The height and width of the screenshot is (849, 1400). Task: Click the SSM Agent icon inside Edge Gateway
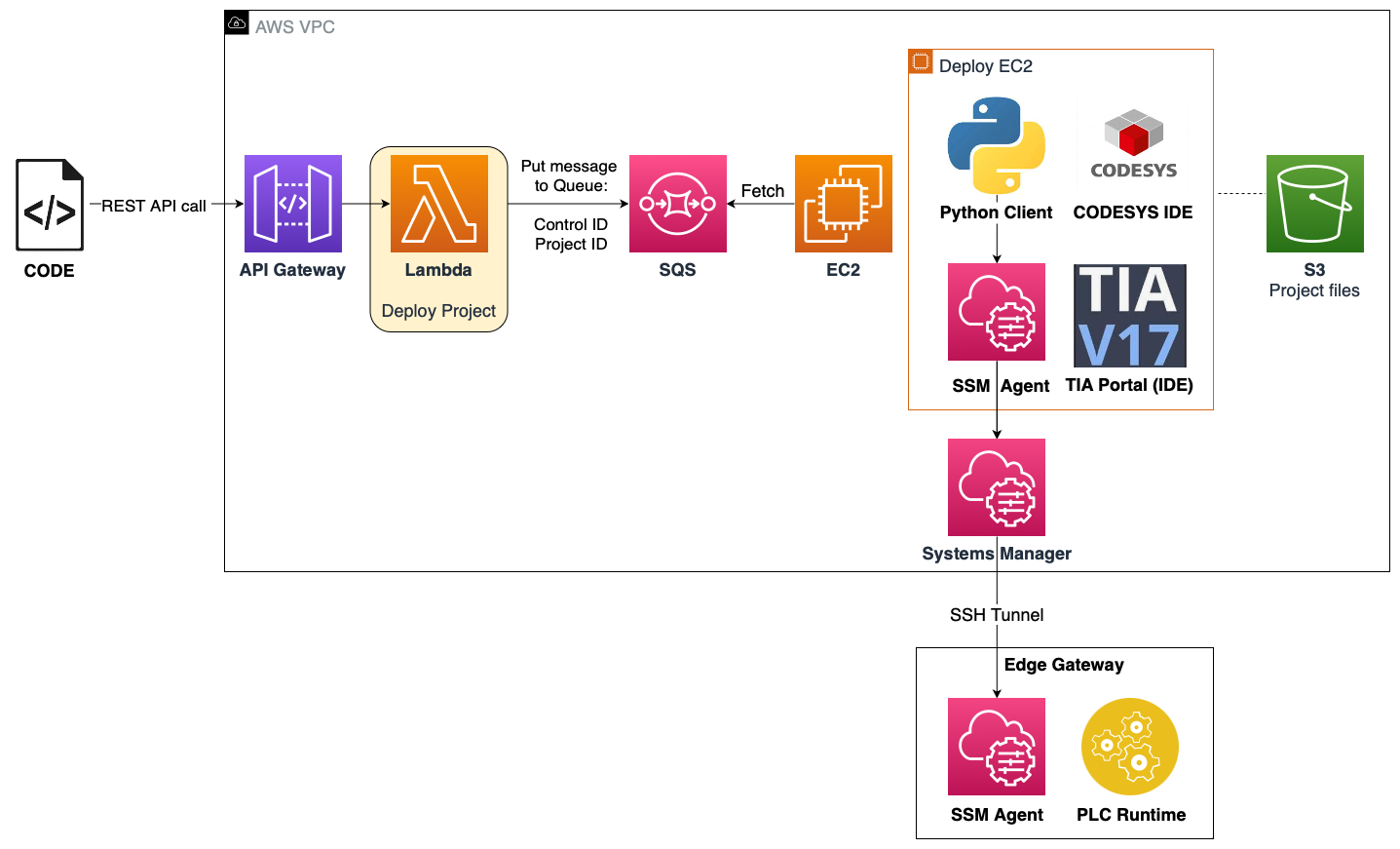coord(996,746)
